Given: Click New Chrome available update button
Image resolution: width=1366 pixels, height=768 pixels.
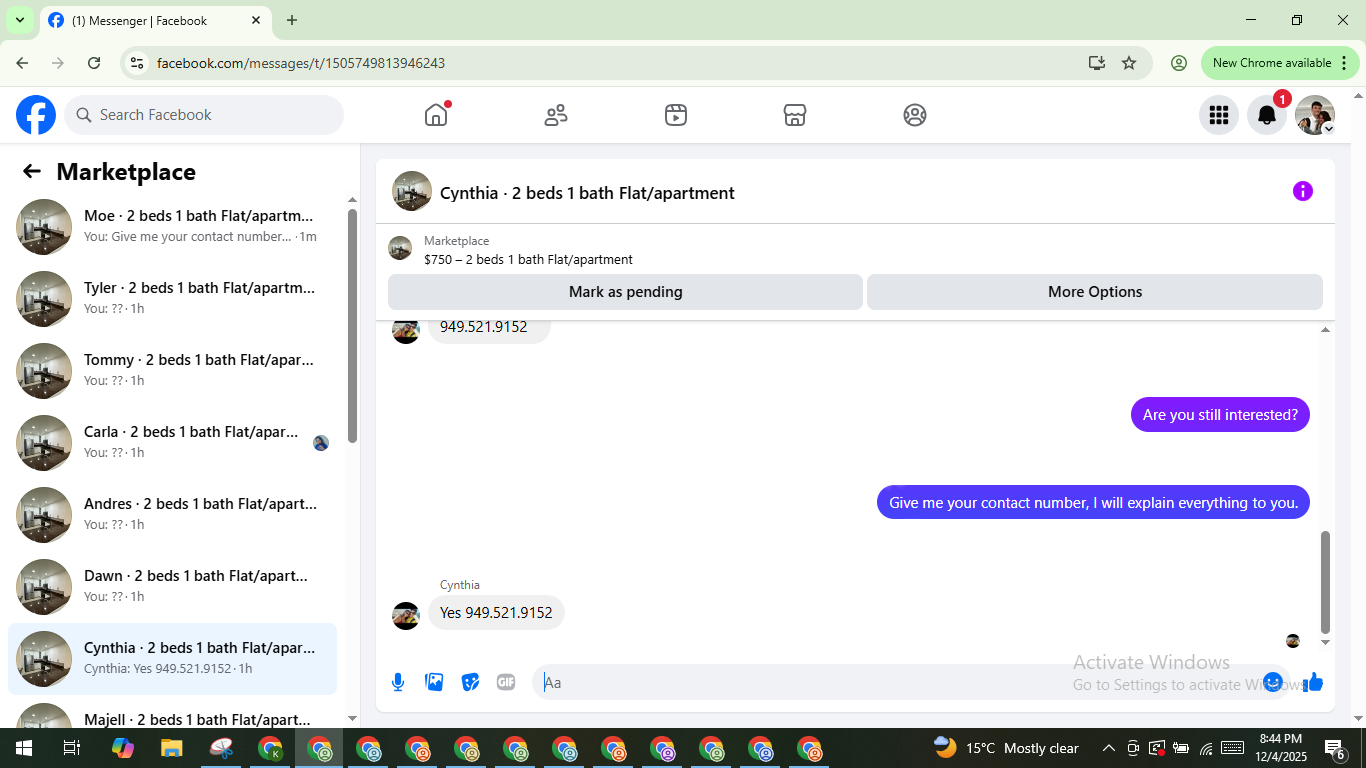Looking at the screenshot, I should (x=1272, y=63).
